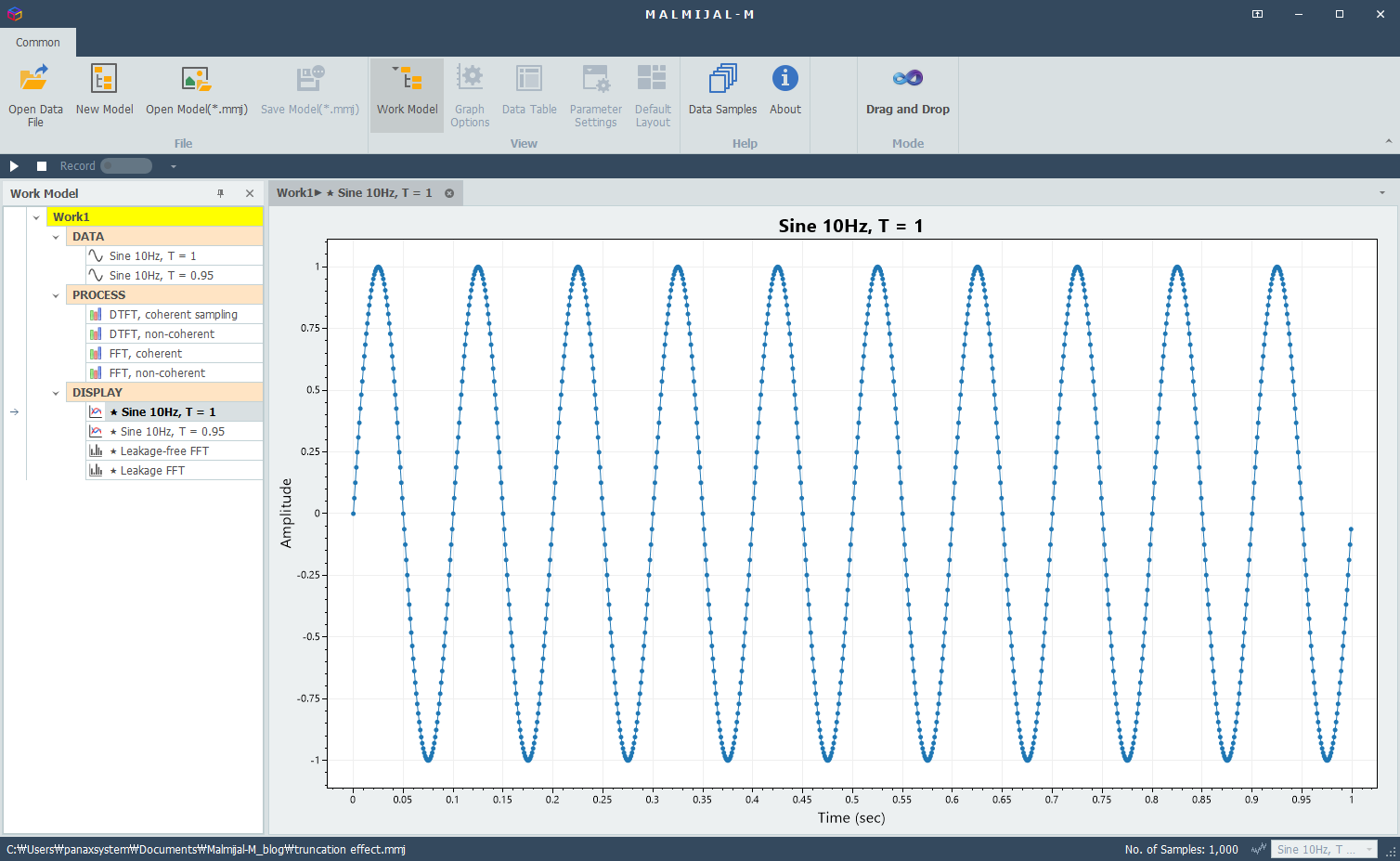The height and width of the screenshot is (861, 1400).
Task: Click the MALMIJAL-M app logo icon
Action: tap(14, 14)
